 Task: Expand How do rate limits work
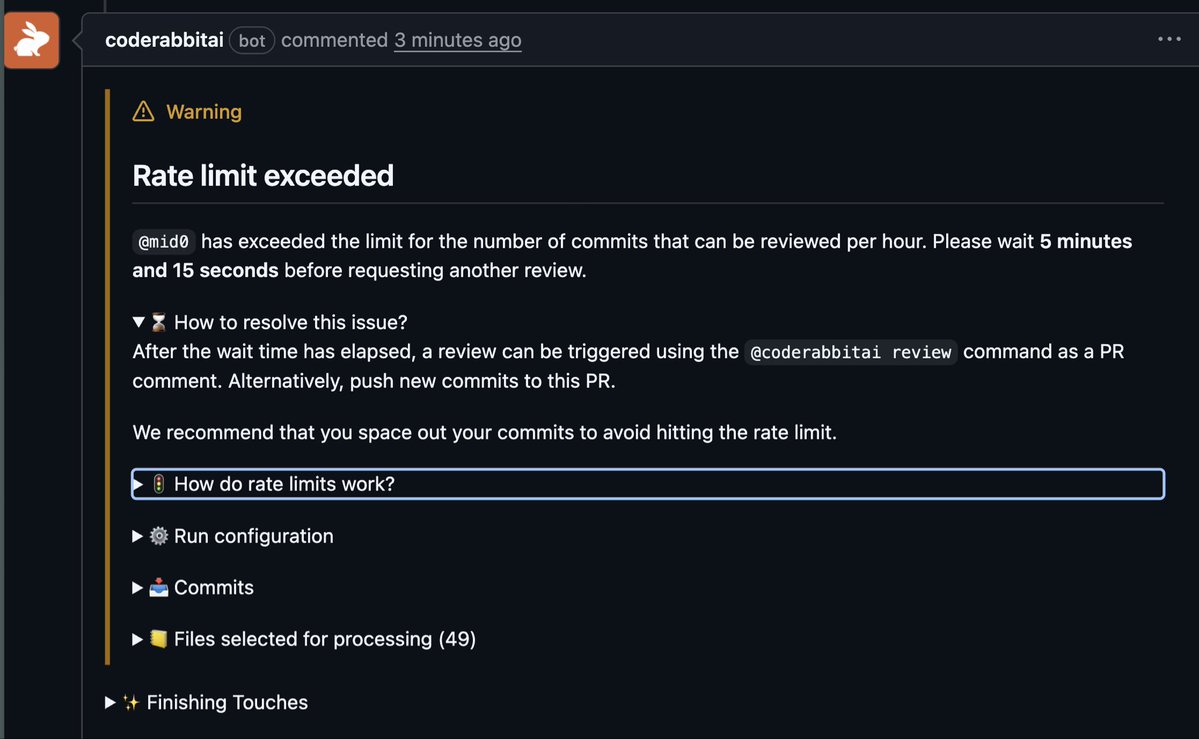(284, 485)
